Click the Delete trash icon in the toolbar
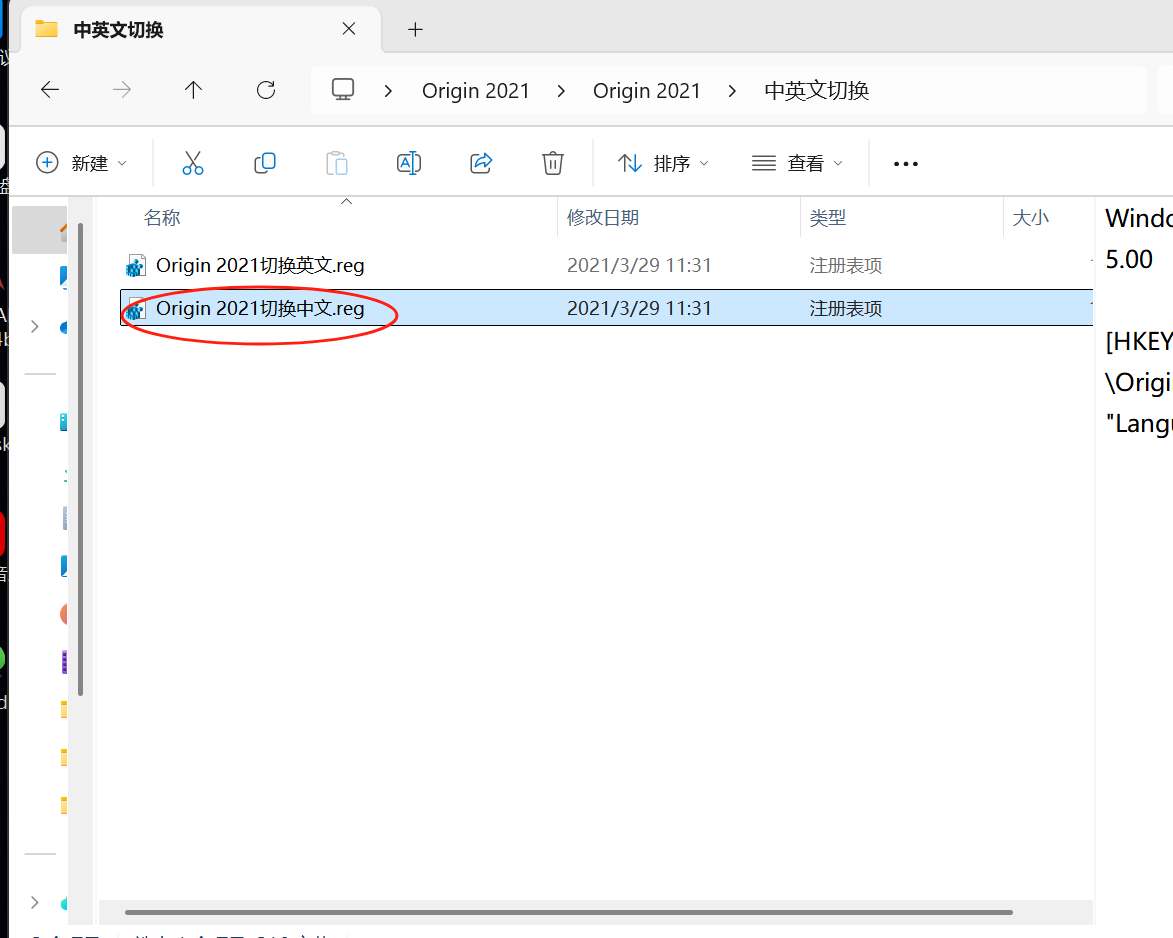Image resolution: width=1173 pixels, height=938 pixels. (x=552, y=162)
